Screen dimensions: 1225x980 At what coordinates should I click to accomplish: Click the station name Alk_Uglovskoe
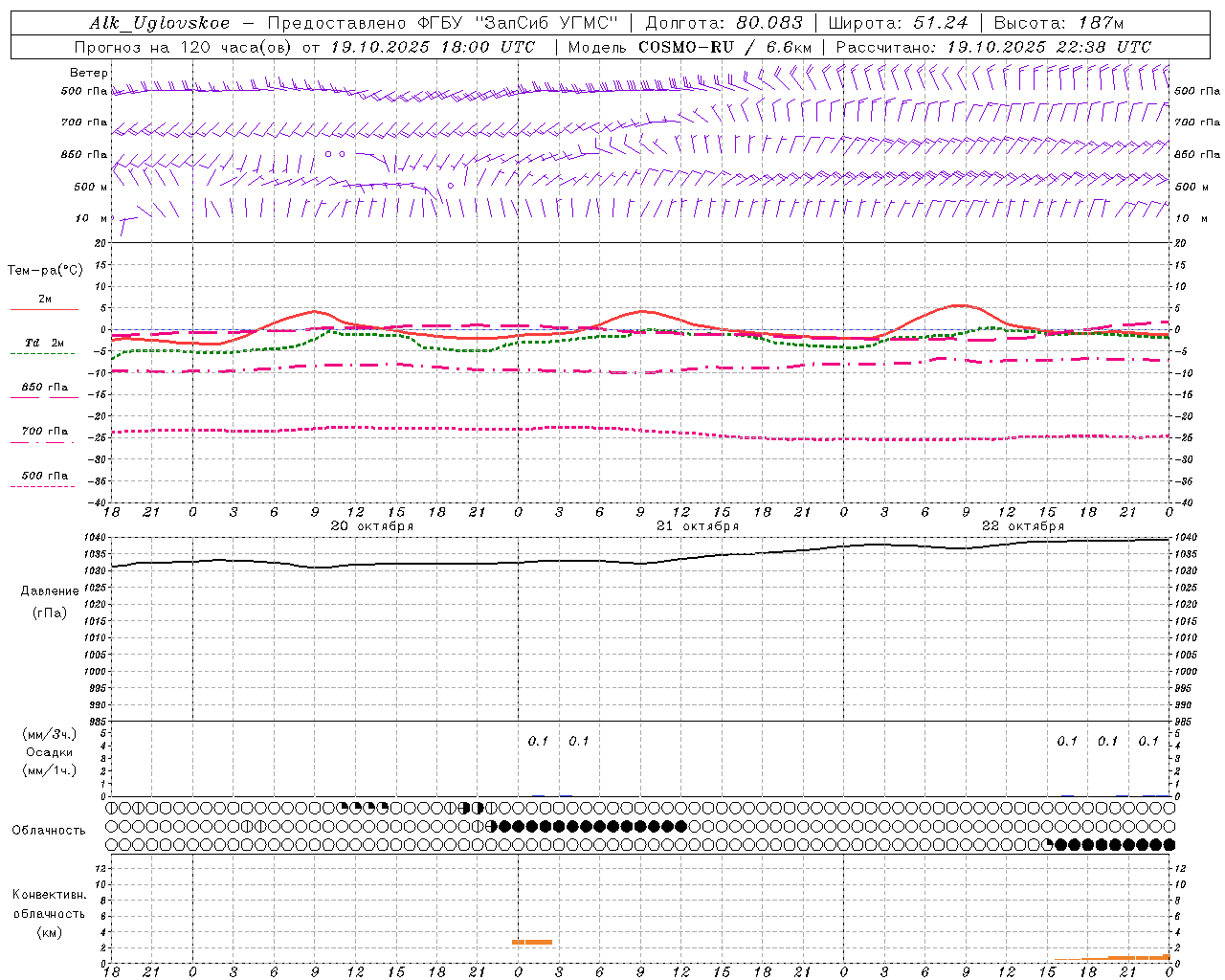[x=160, y=23]
